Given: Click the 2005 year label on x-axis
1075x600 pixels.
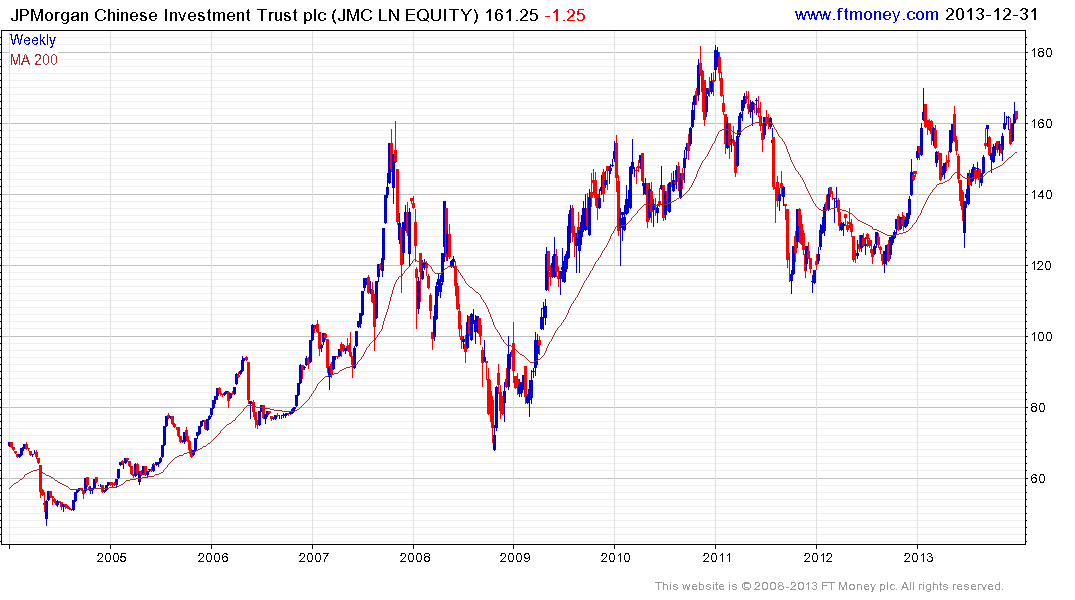Looking at the screenshot, I should pyautogui.click(x=111, y=557).
